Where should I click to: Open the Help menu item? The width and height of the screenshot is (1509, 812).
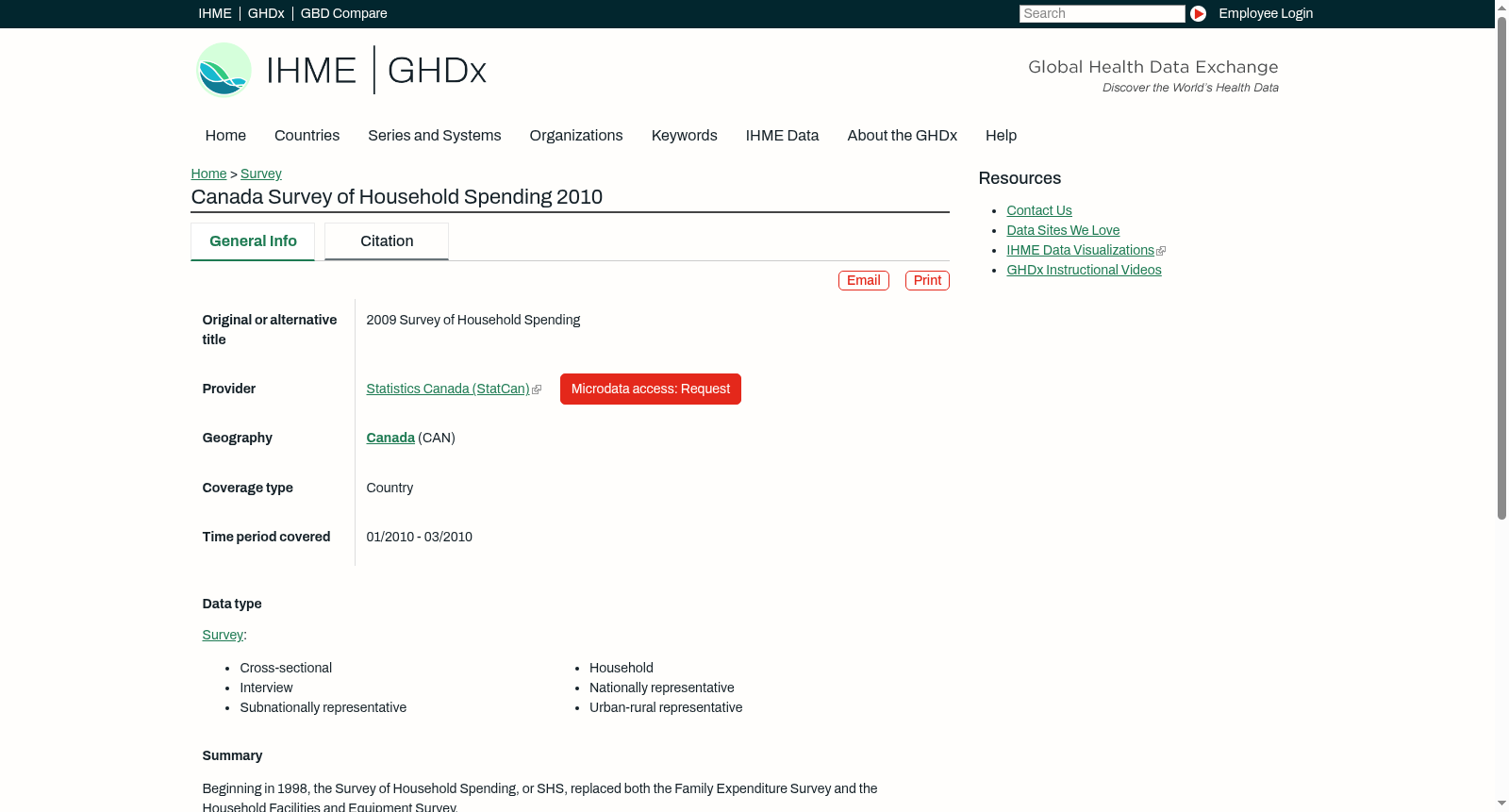click(1001, 136)
